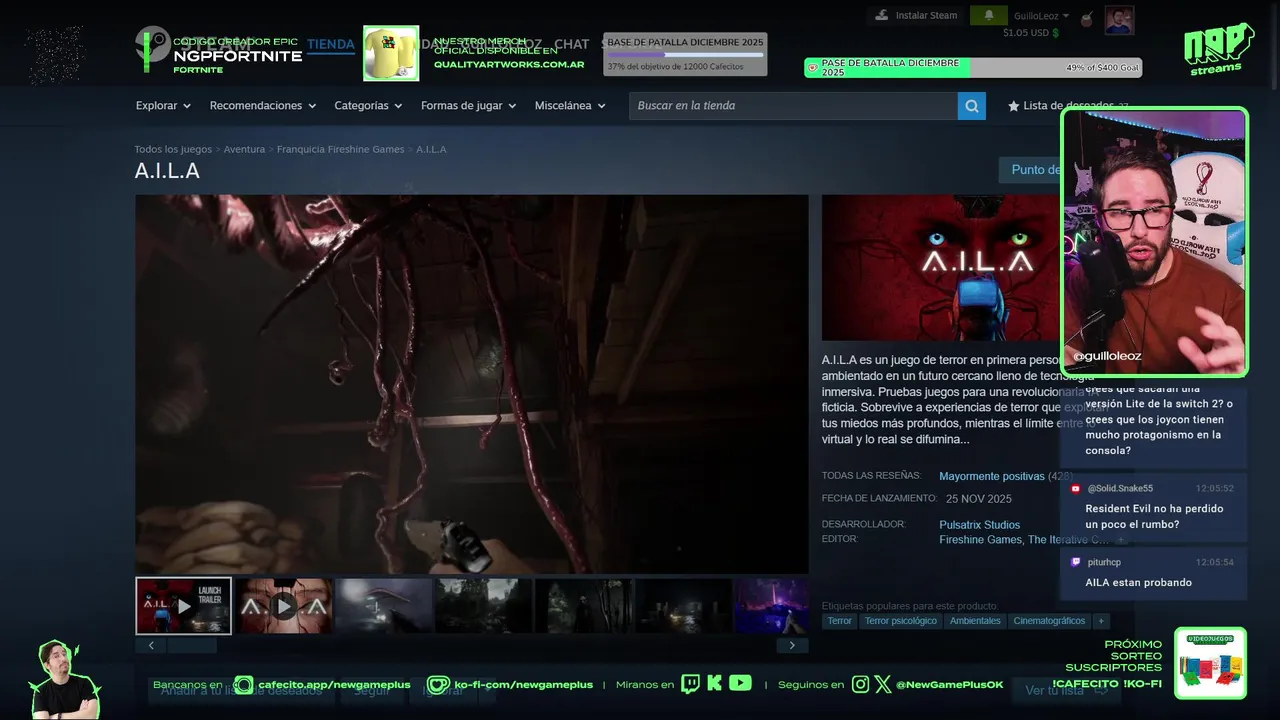Open the Formas de jugar dropdown
This screenshot has width=1280, height=720.
(x=469, y=106)
